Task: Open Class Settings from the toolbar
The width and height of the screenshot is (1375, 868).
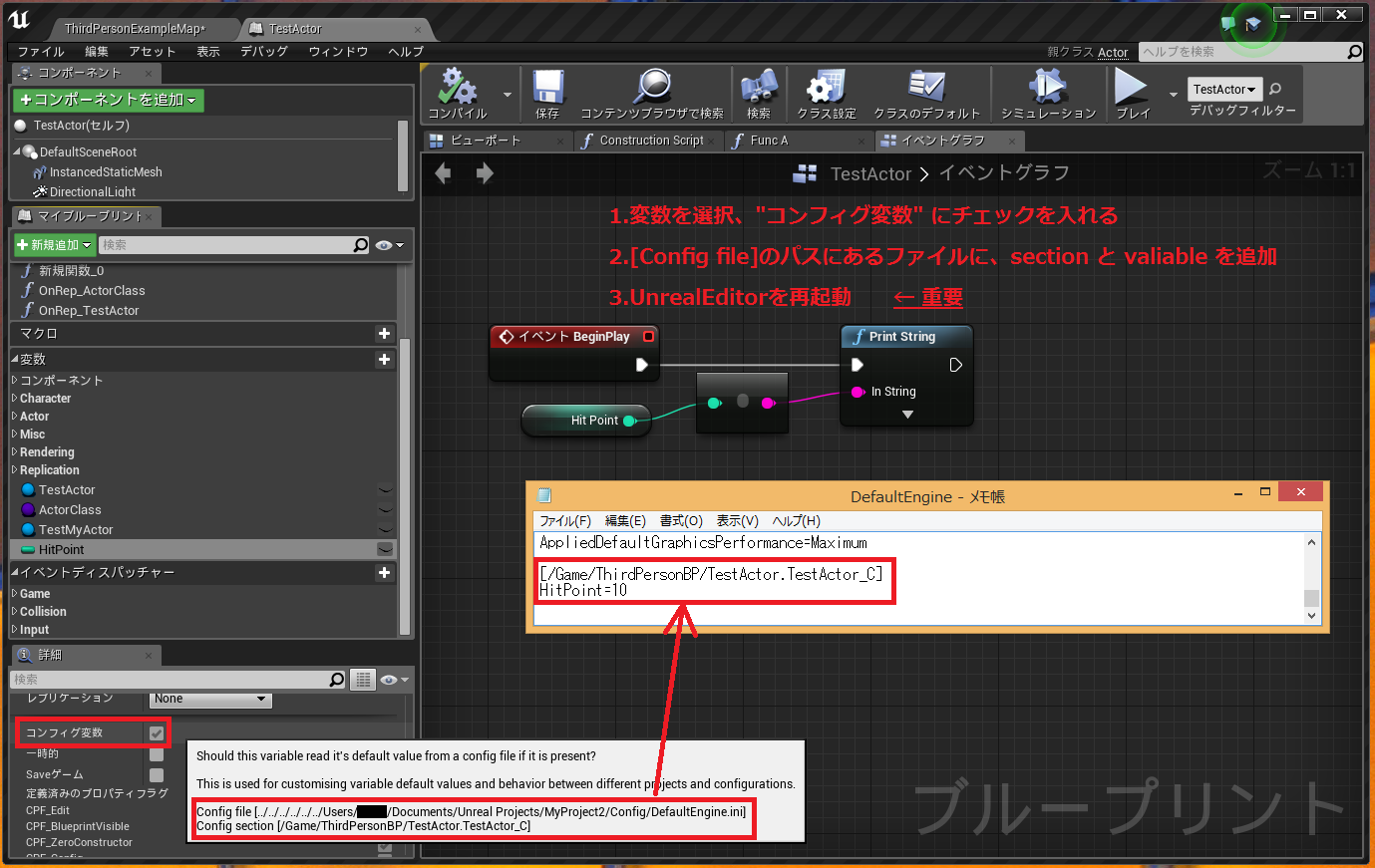Action: [x=826, y=87]
